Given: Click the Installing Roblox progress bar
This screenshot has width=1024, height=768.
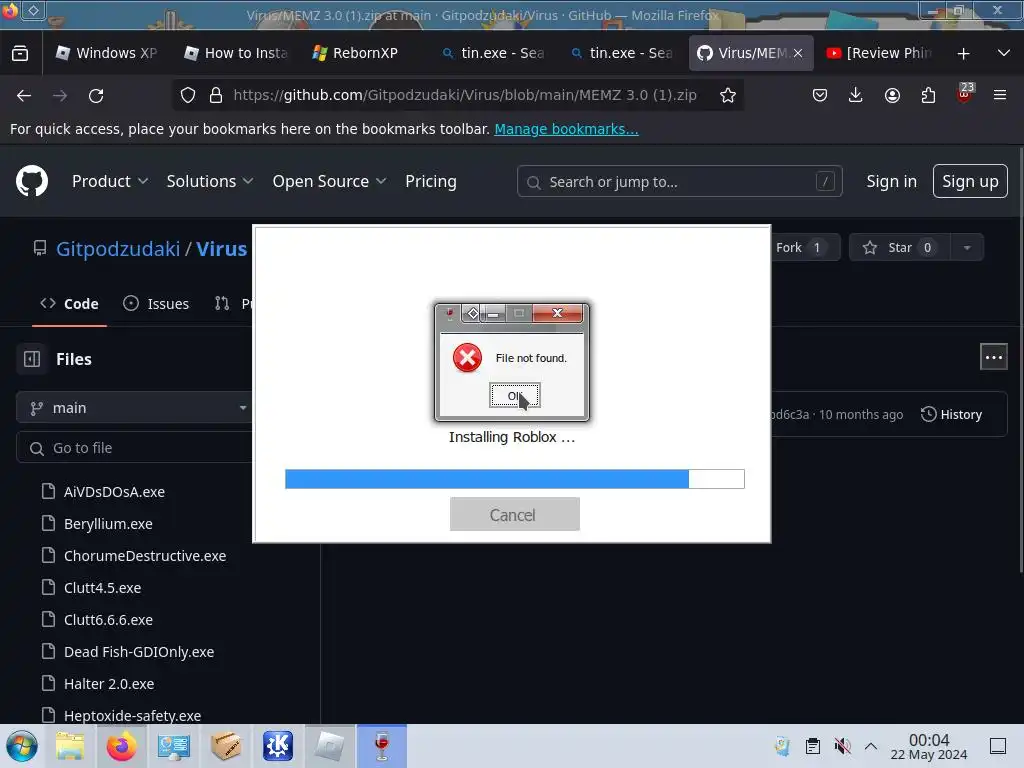Looking at the screenshot, I should pos(515,479).
